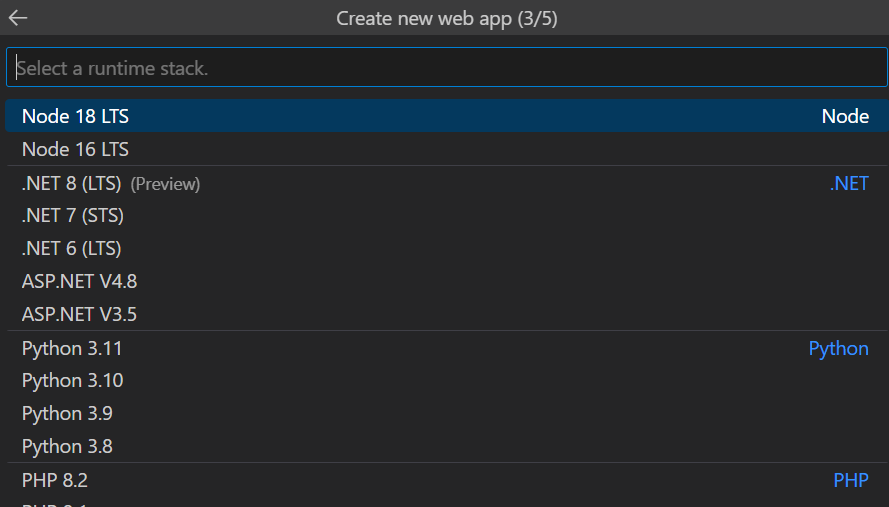The image size is (889, 507).
Task: Select .NET 7 (STS) runtime
Action: (73, 215)
